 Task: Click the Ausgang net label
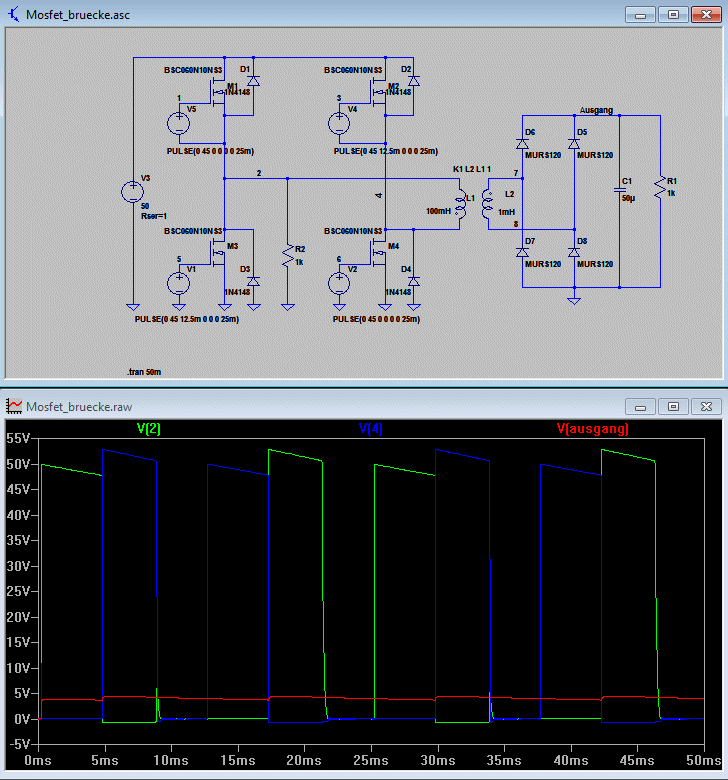coord(596,110)
